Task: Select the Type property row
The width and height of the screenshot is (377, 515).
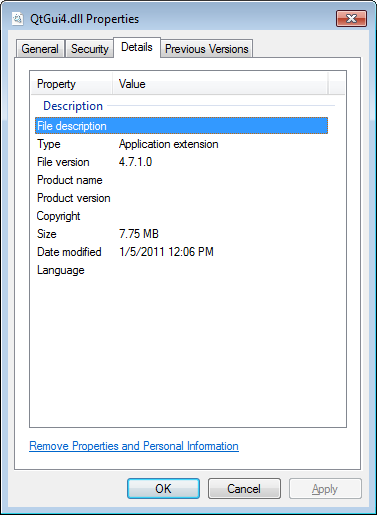Action: click(181, 144)
